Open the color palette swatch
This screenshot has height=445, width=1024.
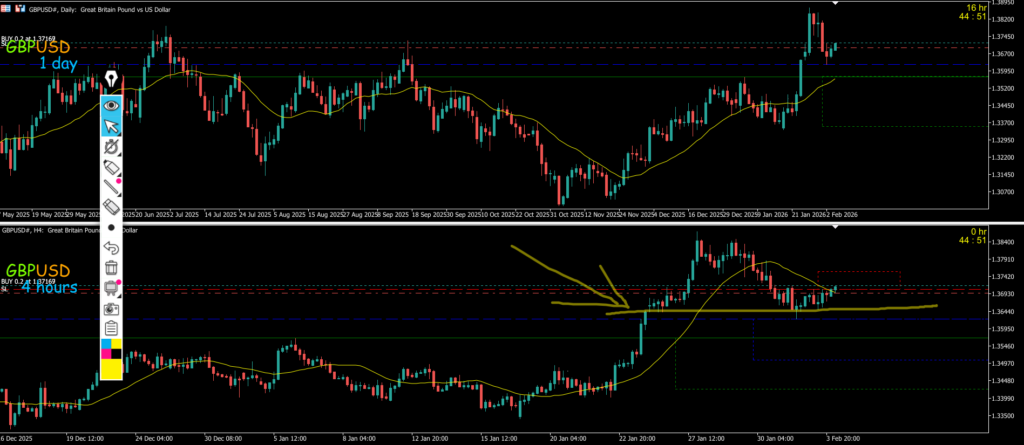(x=112, y=348)
